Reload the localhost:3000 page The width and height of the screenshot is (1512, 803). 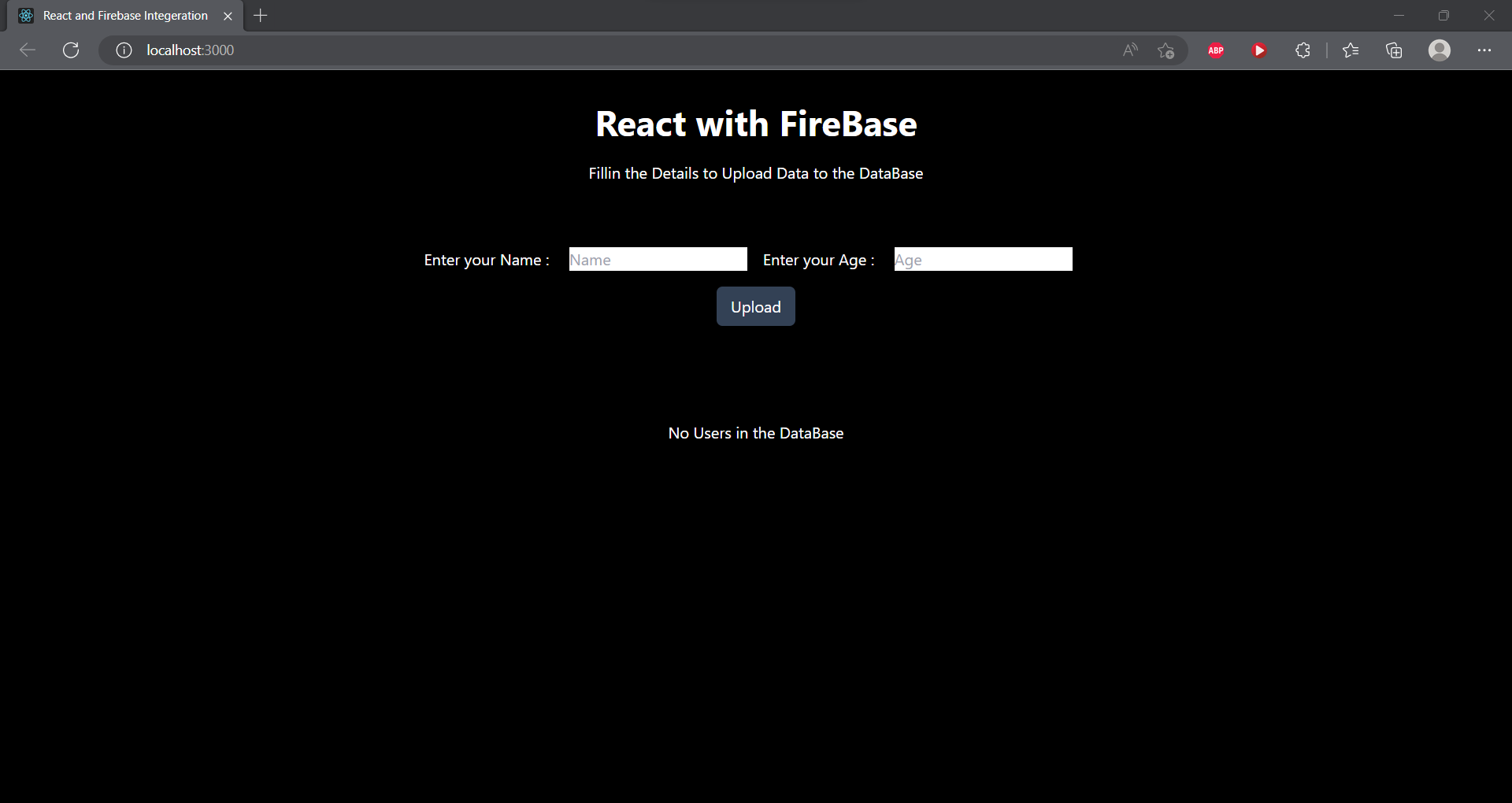pyautogui.click(x=71, y=50)
